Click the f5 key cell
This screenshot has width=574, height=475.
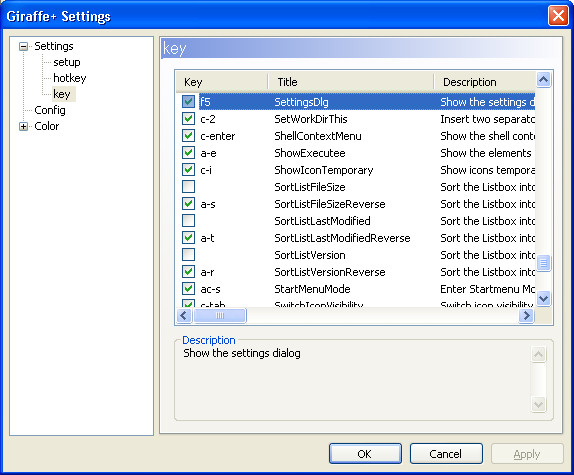coord(205,102)
